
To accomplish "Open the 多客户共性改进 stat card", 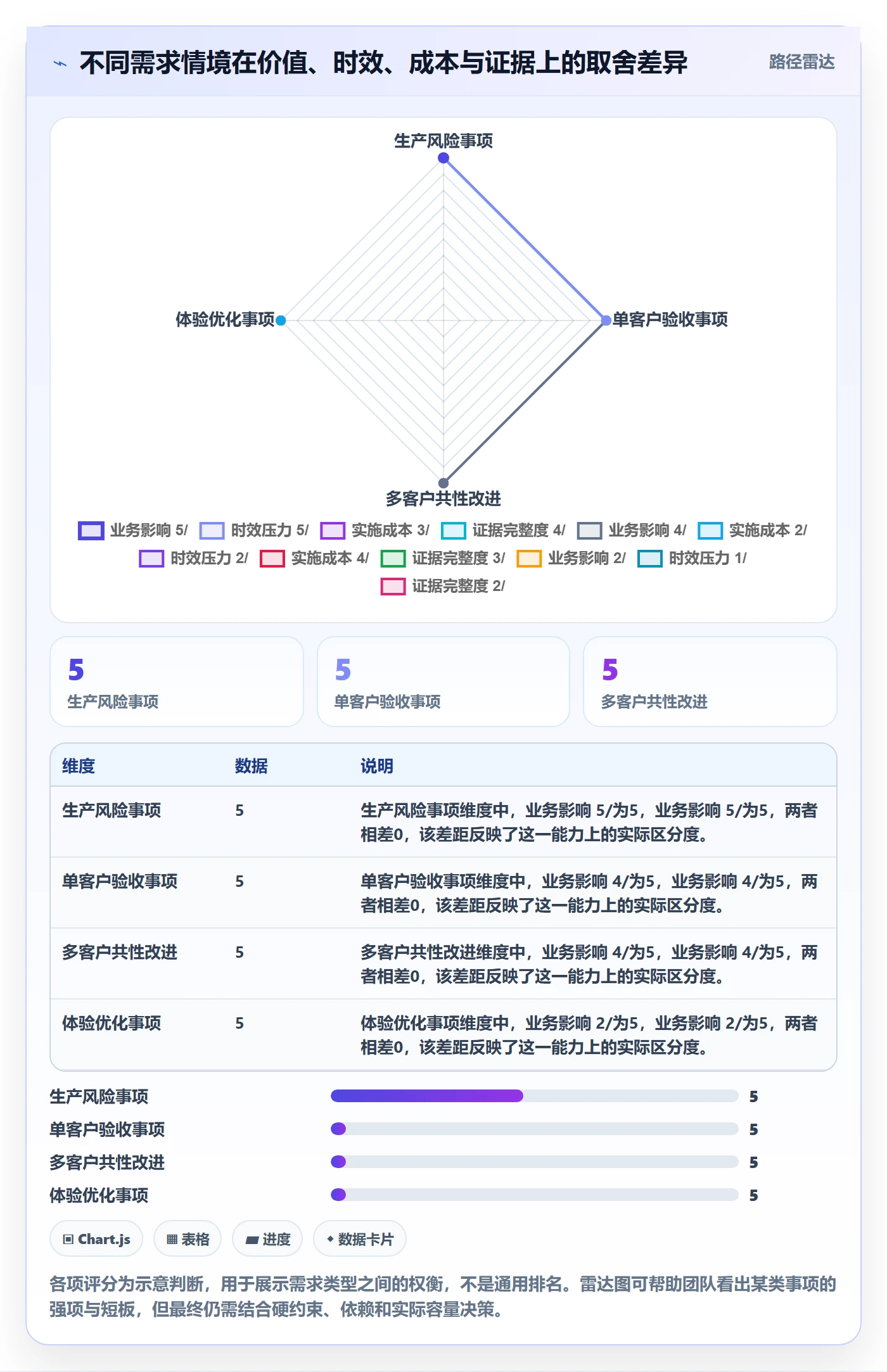I will click(710, 682).
